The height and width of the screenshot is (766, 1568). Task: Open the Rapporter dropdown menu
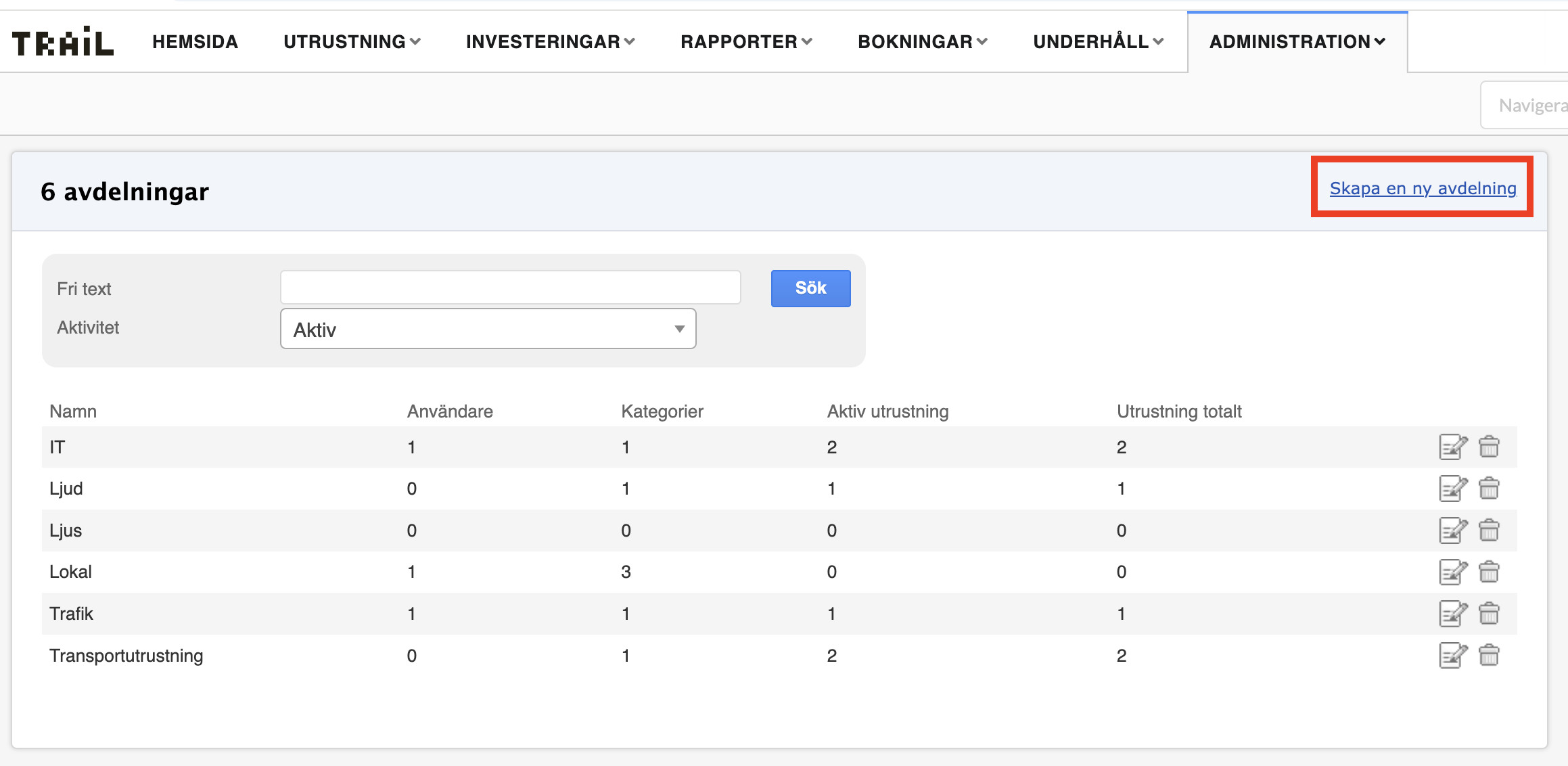click(746, 42)
